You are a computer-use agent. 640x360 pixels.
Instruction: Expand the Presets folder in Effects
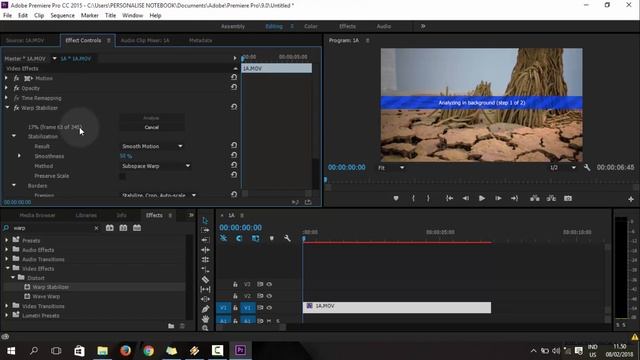(x=7, y=240)
